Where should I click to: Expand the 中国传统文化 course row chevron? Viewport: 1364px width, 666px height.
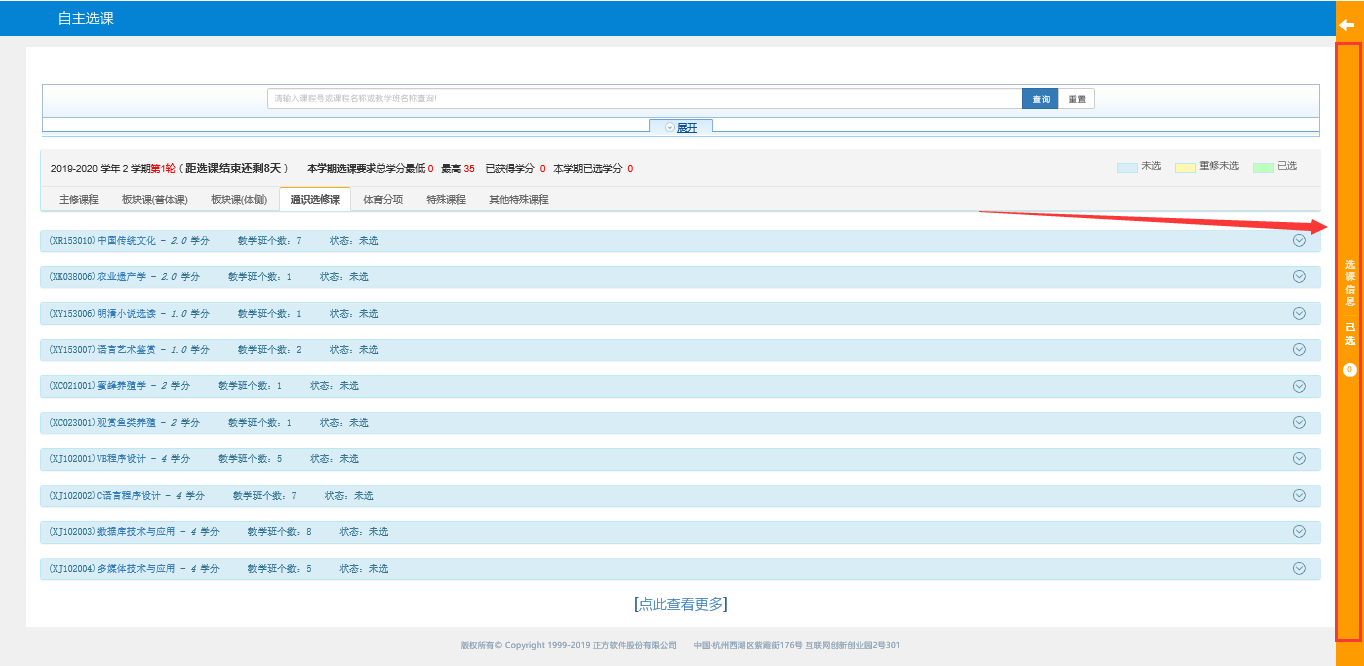pos(1299,240)
